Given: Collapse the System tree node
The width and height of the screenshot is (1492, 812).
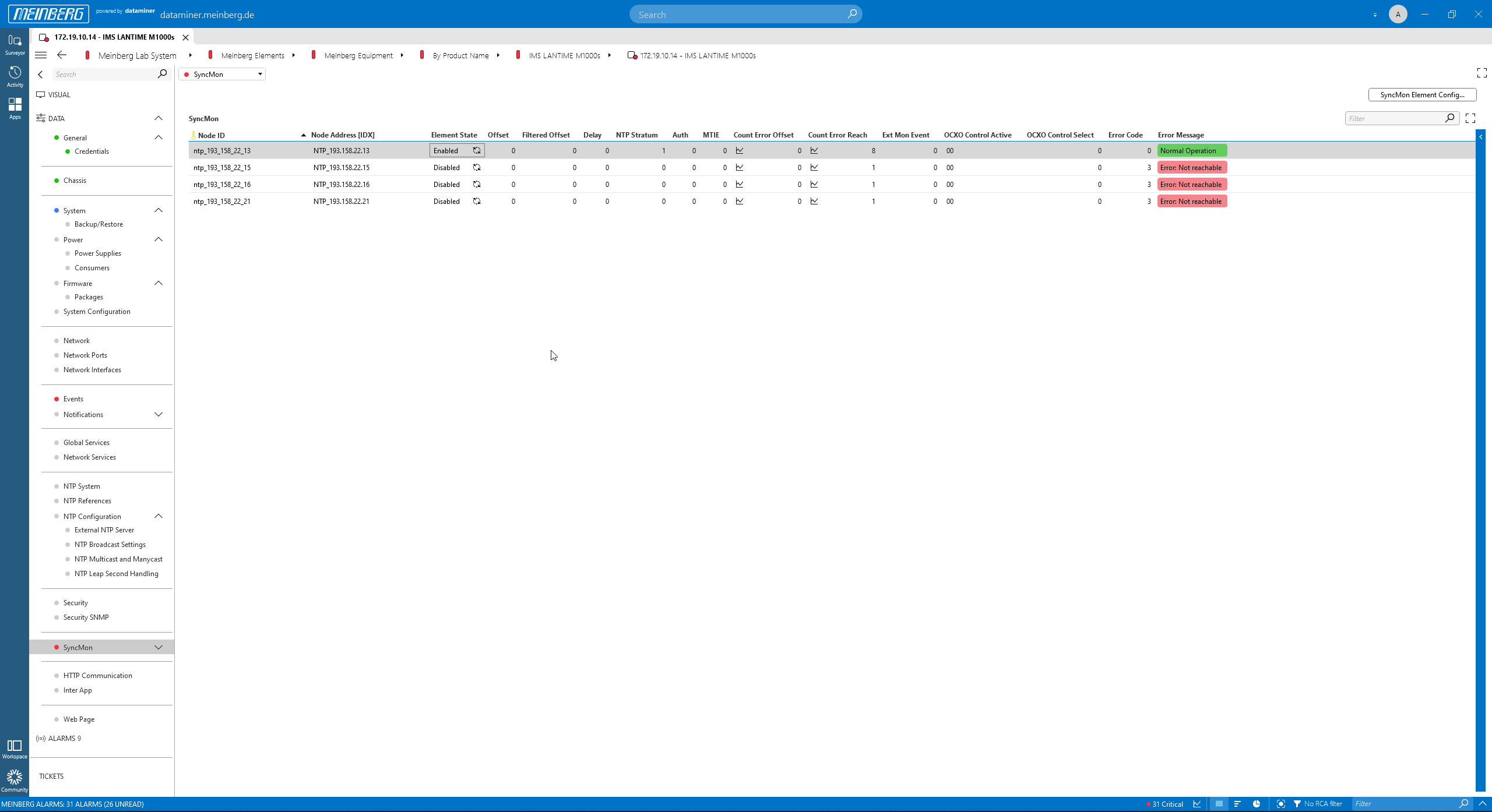Looking at the screenshot, I should coord(159,210).
